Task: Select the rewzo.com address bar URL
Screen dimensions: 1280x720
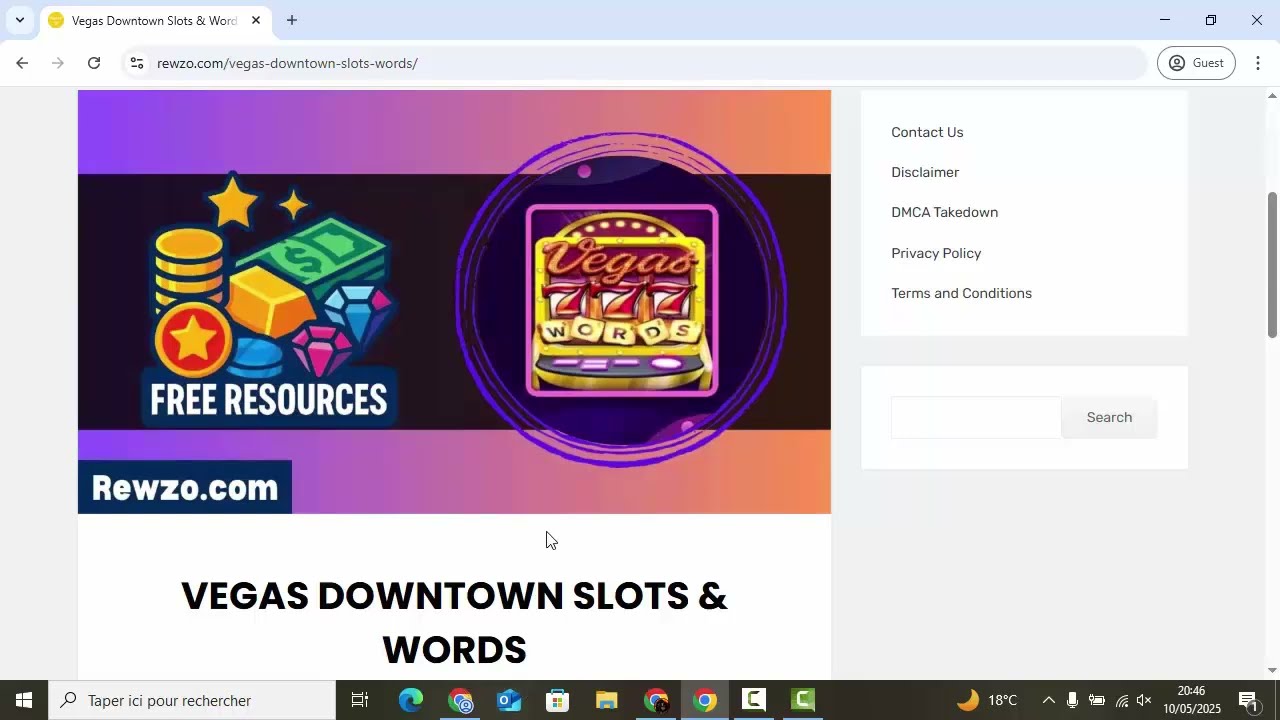Action: (287, 63)
